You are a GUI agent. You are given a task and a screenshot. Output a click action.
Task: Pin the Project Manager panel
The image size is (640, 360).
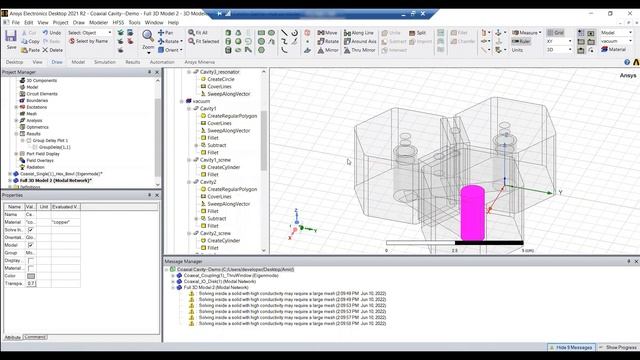[149, 72]
